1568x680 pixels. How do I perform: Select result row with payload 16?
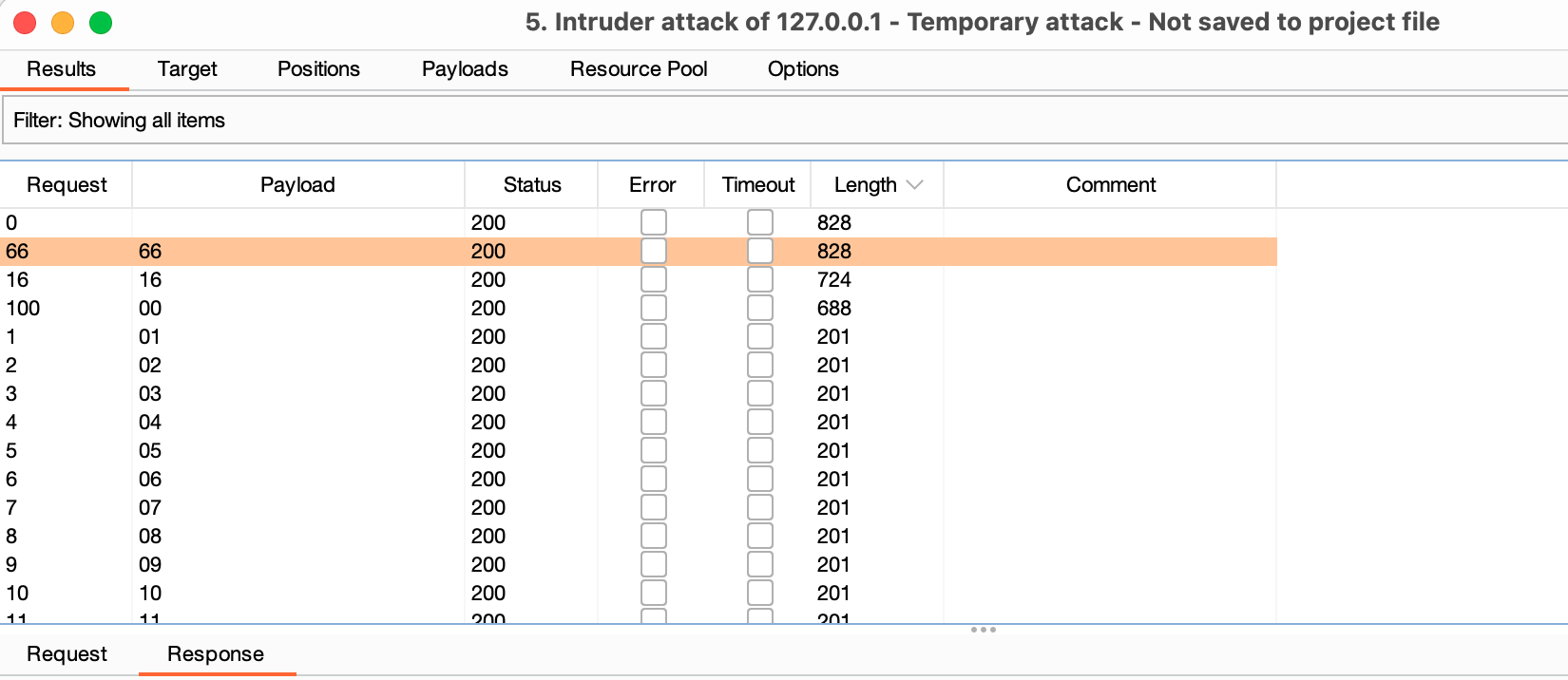pyautogui.click(x=638, y=279)
